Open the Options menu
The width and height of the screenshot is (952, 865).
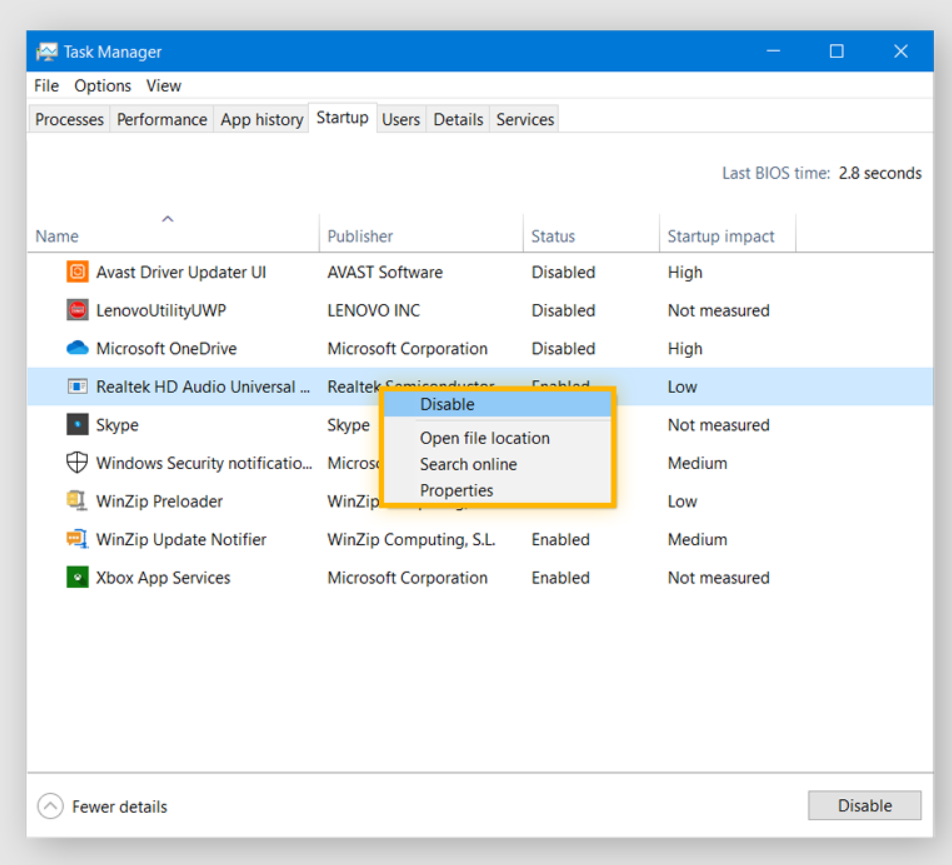103,86
